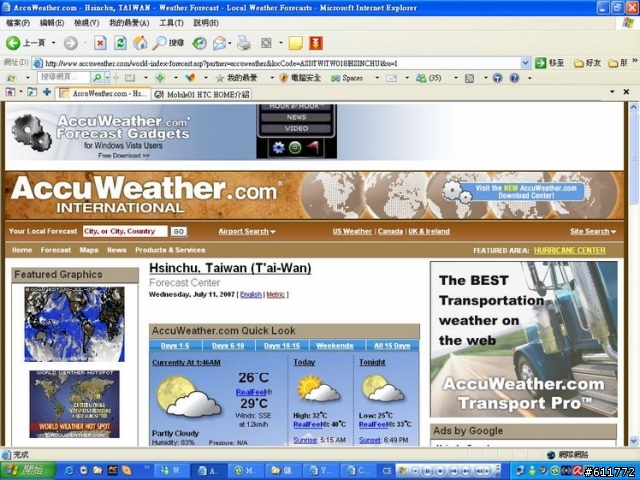Stop page loading with the red X icon
Screen dimensions: 640x480
tap(100, 43)
